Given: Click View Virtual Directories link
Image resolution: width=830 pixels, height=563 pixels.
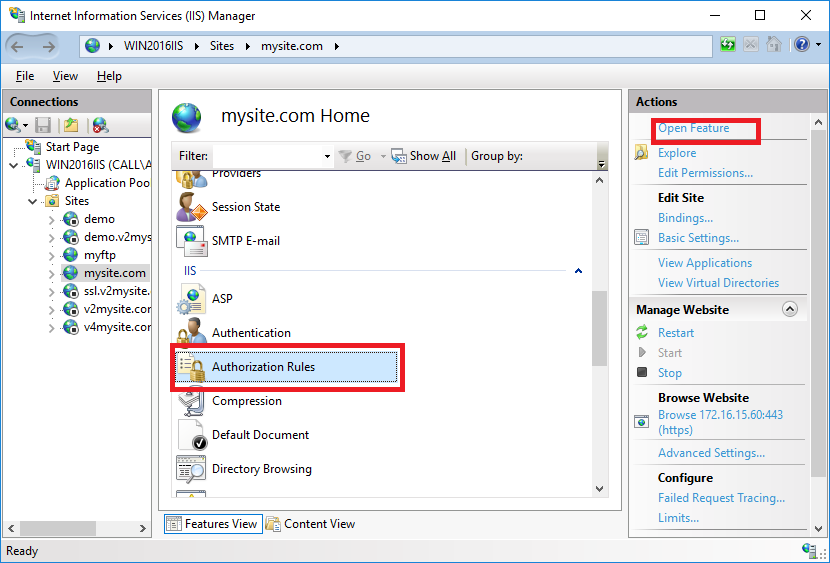Looking at the screenshot, I should 718,283.
